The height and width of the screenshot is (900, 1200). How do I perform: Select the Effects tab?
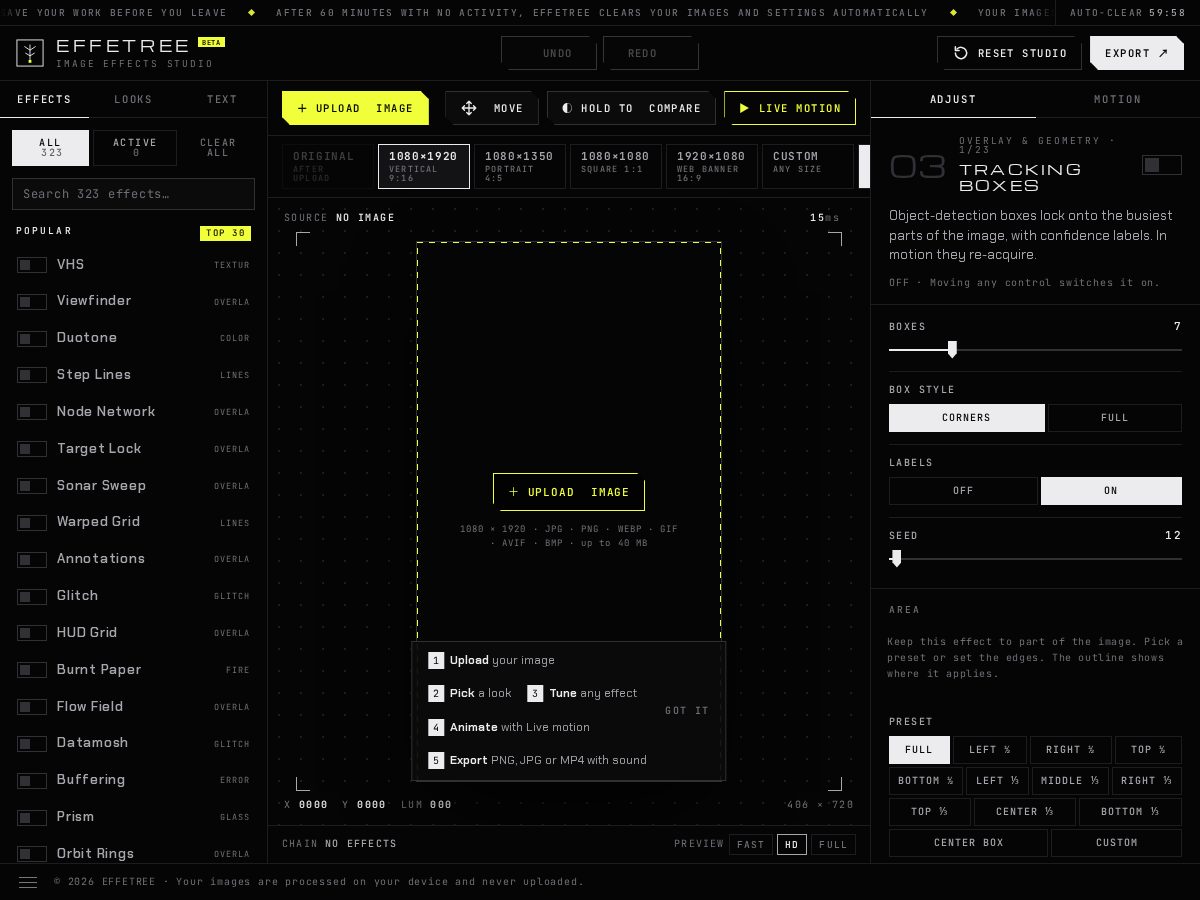[44, 99]
